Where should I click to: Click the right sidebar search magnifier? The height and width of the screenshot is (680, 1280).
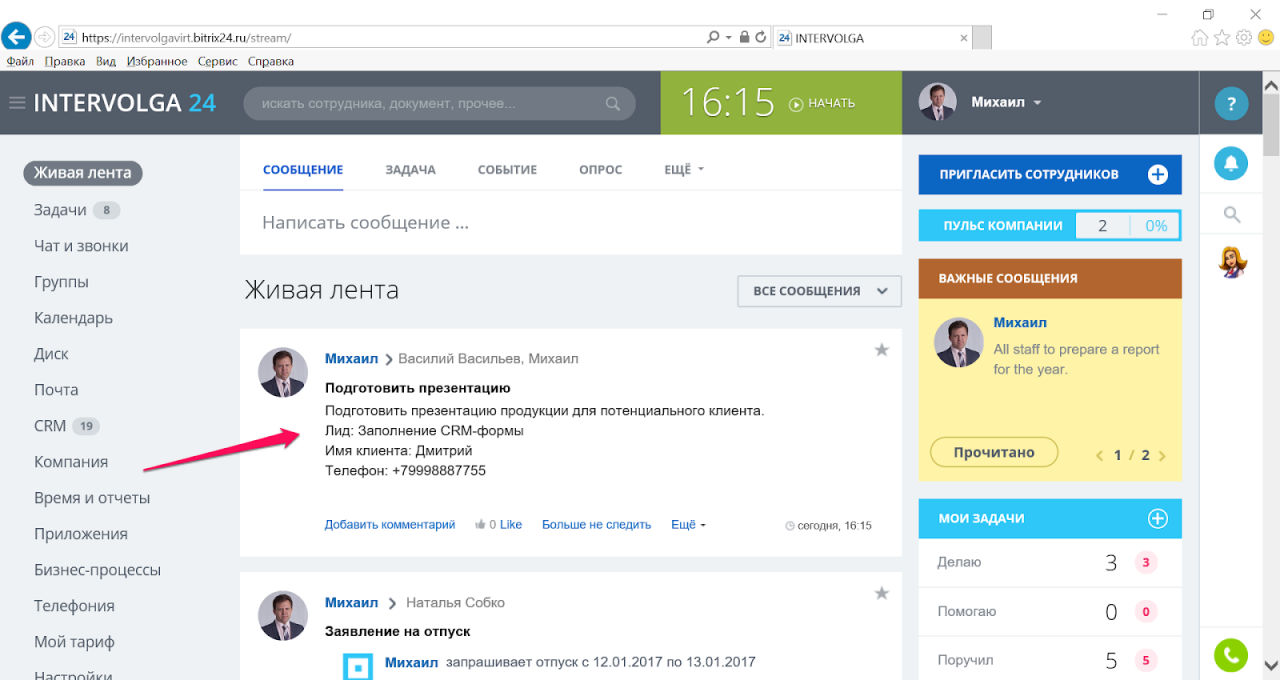1232,214
